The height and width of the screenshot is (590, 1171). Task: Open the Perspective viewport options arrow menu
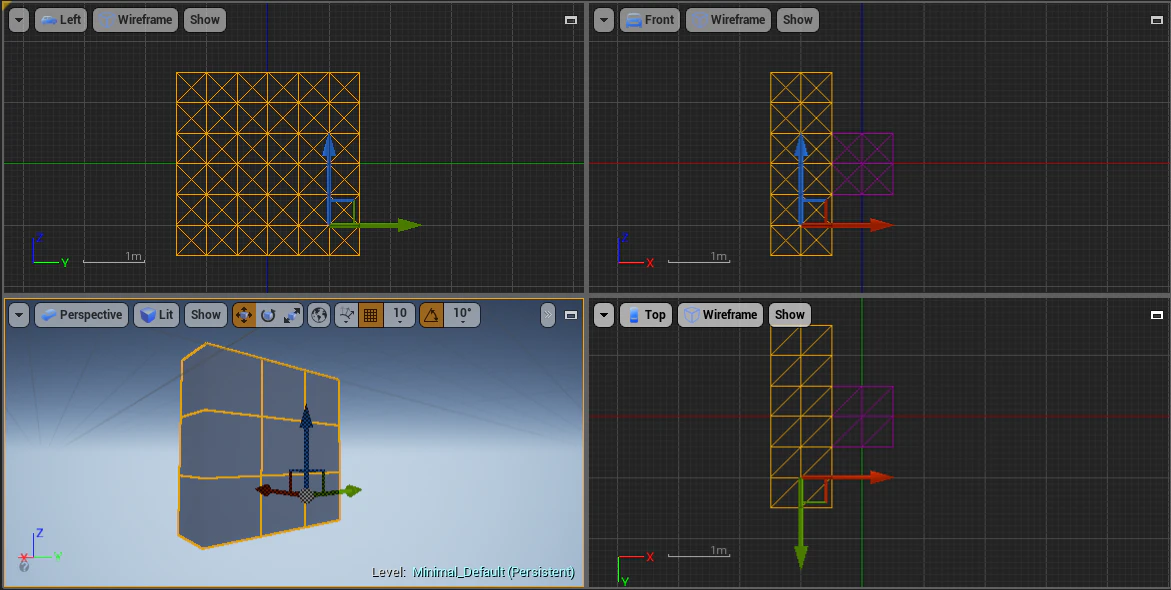click(x=19, y=314)
